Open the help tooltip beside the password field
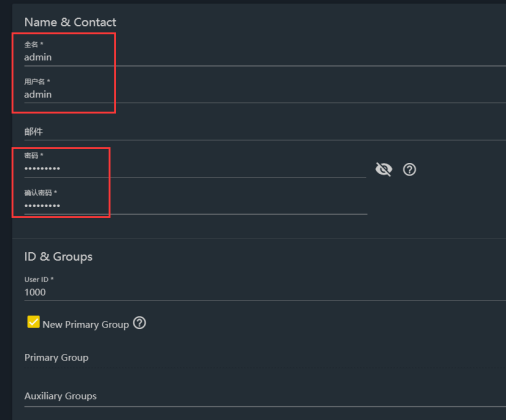The width and height of the screenshot is (506, 420). click(x=409, y=169)
